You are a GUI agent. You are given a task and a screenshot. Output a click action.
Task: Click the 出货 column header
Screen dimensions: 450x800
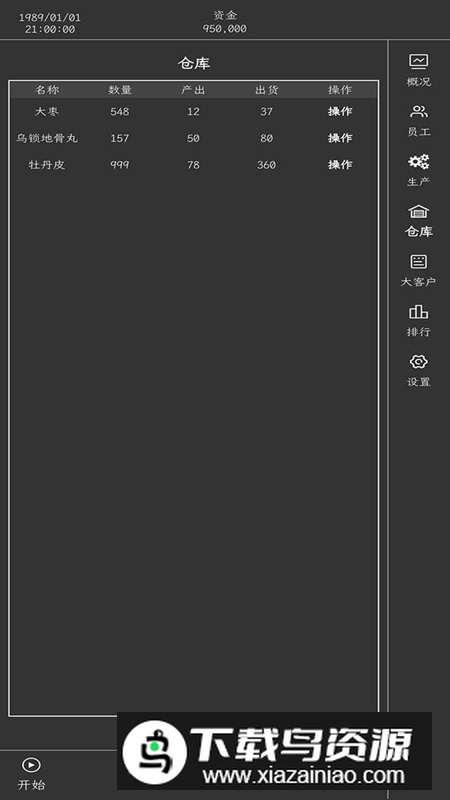pyautogui.click(x=266, y=90)
